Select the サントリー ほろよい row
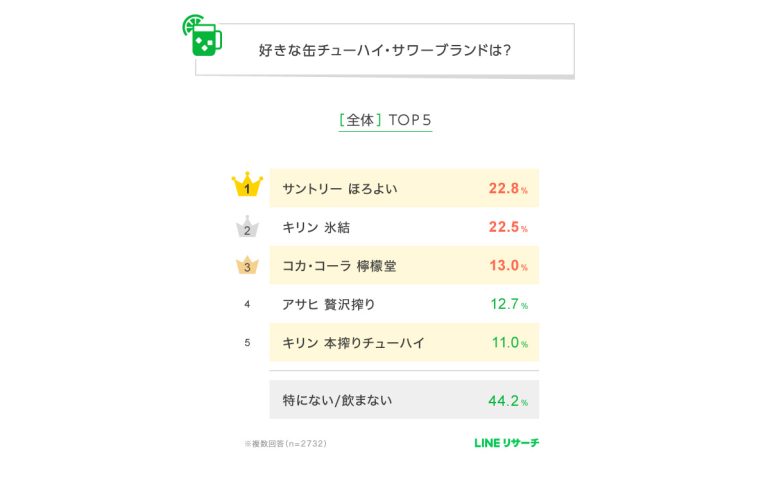The height and width of the screenshot is (479, 770). point(404,188)
